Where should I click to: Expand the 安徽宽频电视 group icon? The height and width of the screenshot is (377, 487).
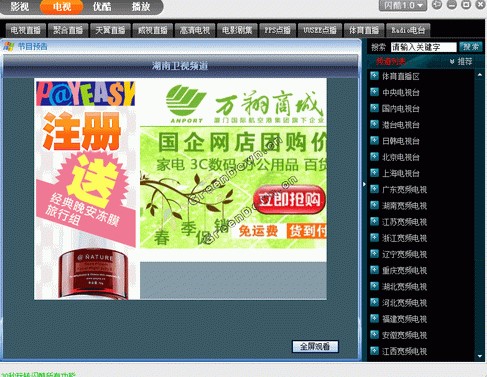pyautogui.click(x=374, y=334)
